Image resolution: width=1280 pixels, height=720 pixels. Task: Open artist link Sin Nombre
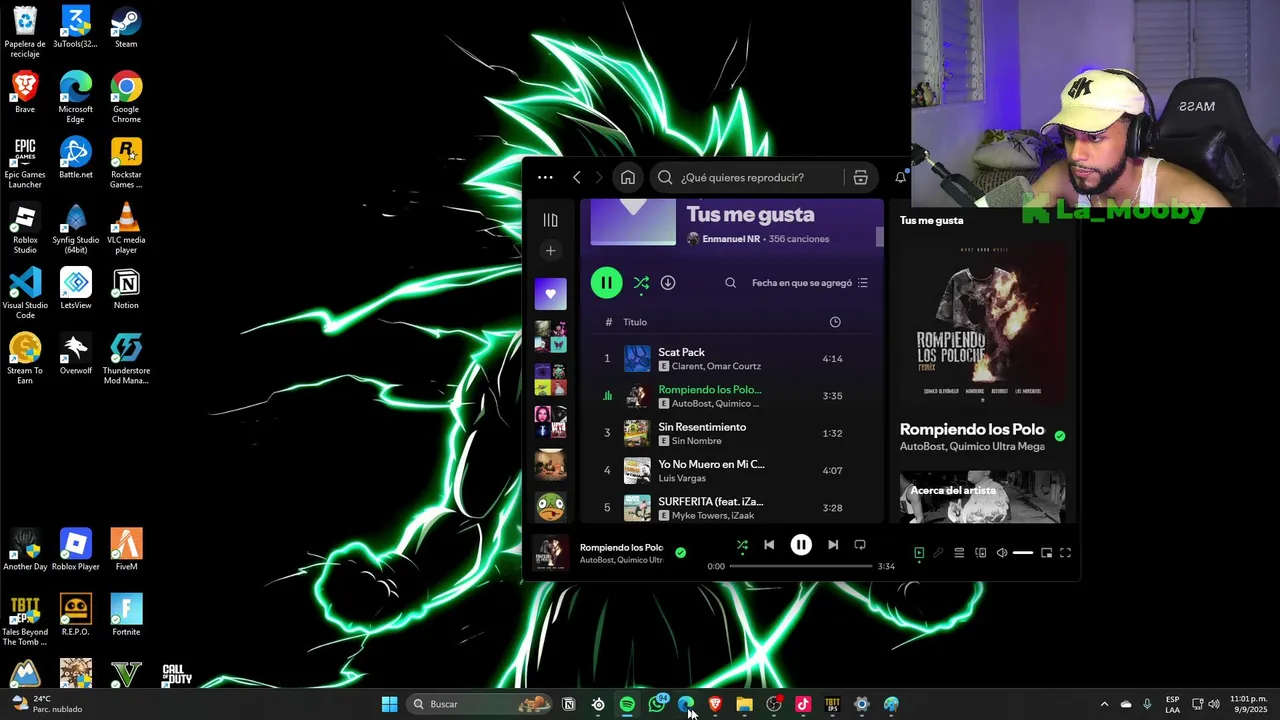[696, 441]
